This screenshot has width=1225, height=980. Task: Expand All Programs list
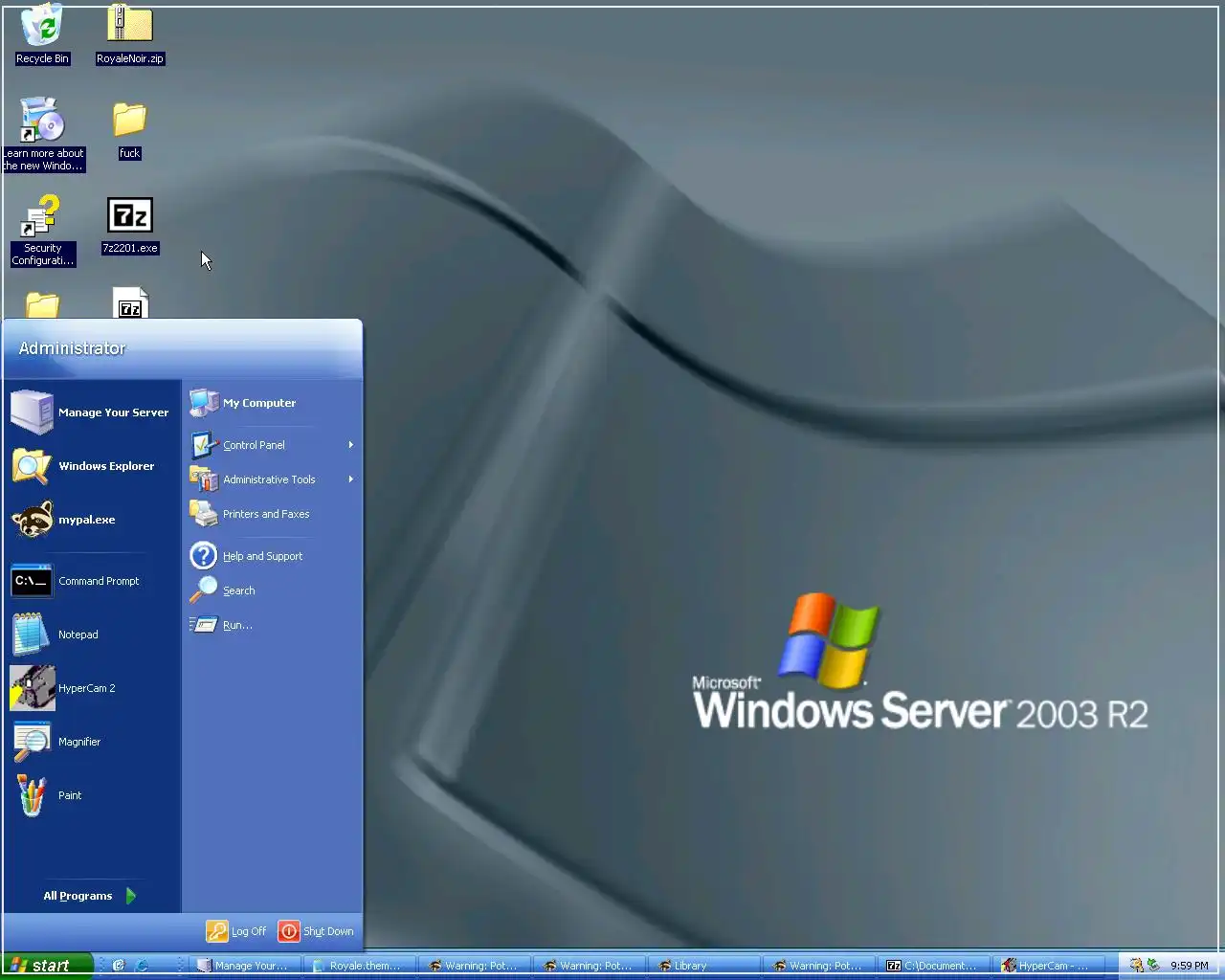point(92,896)
